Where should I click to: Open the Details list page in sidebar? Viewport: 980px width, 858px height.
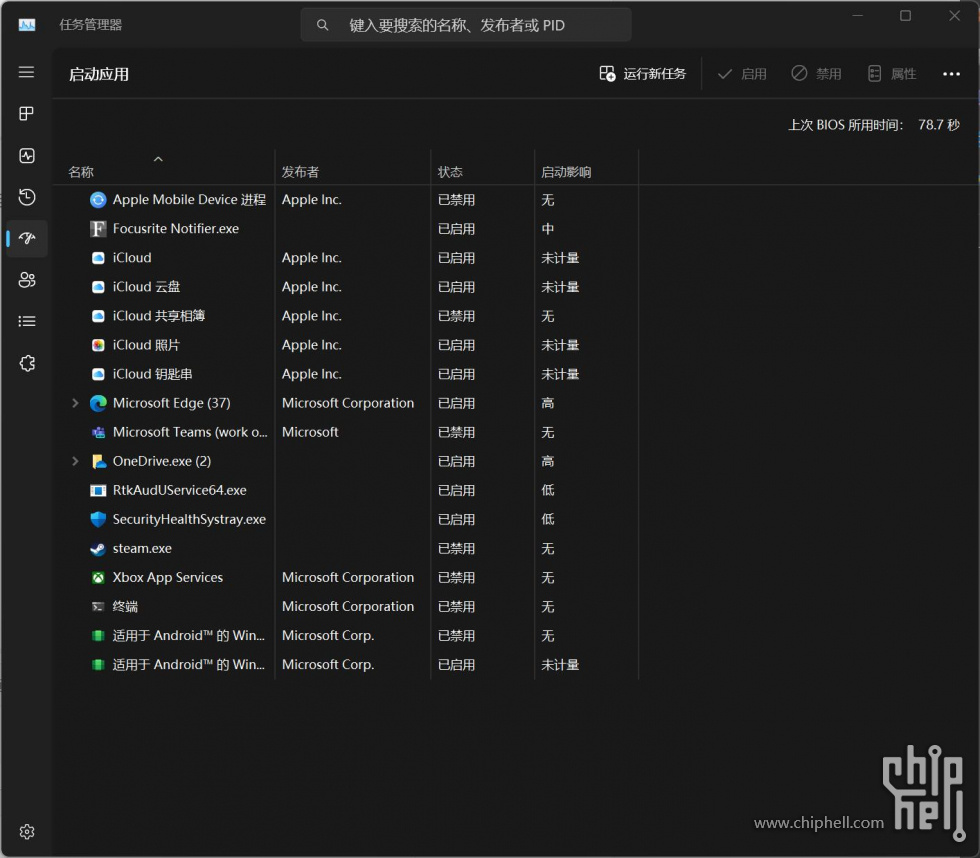[26, 321]
